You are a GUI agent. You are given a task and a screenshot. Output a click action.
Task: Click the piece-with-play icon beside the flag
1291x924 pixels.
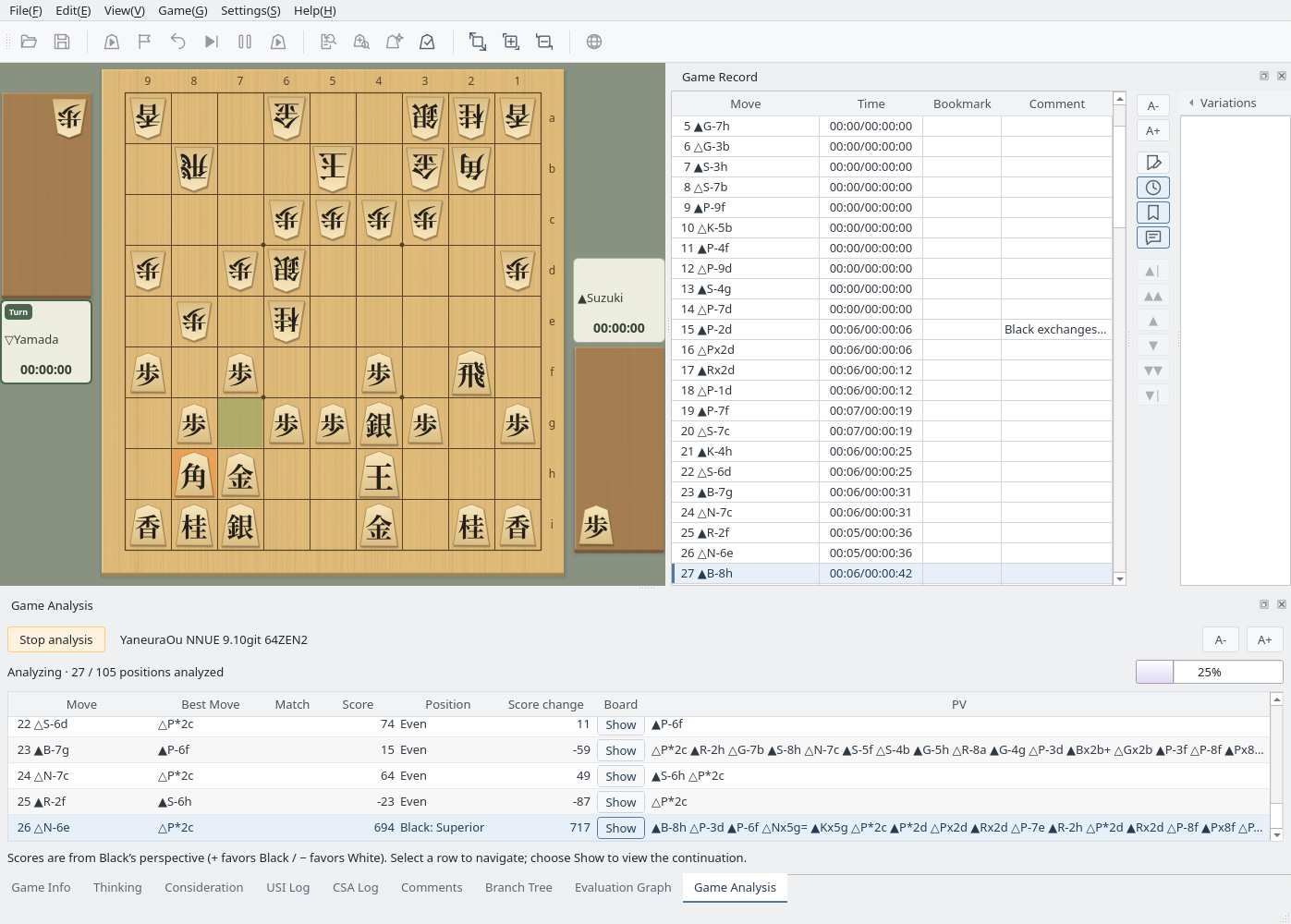coord(112,42)
